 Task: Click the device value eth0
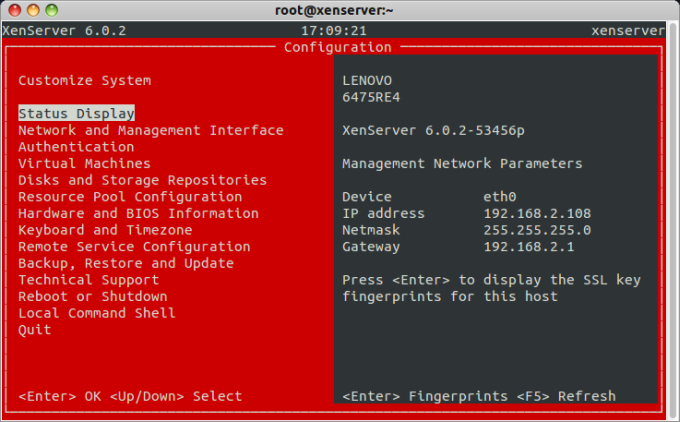click(500, 197)
